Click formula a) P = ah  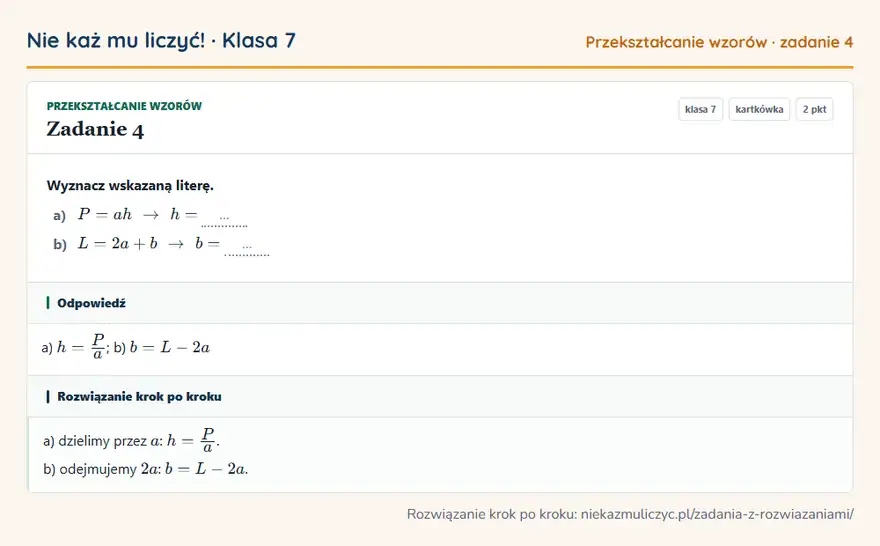105,214
